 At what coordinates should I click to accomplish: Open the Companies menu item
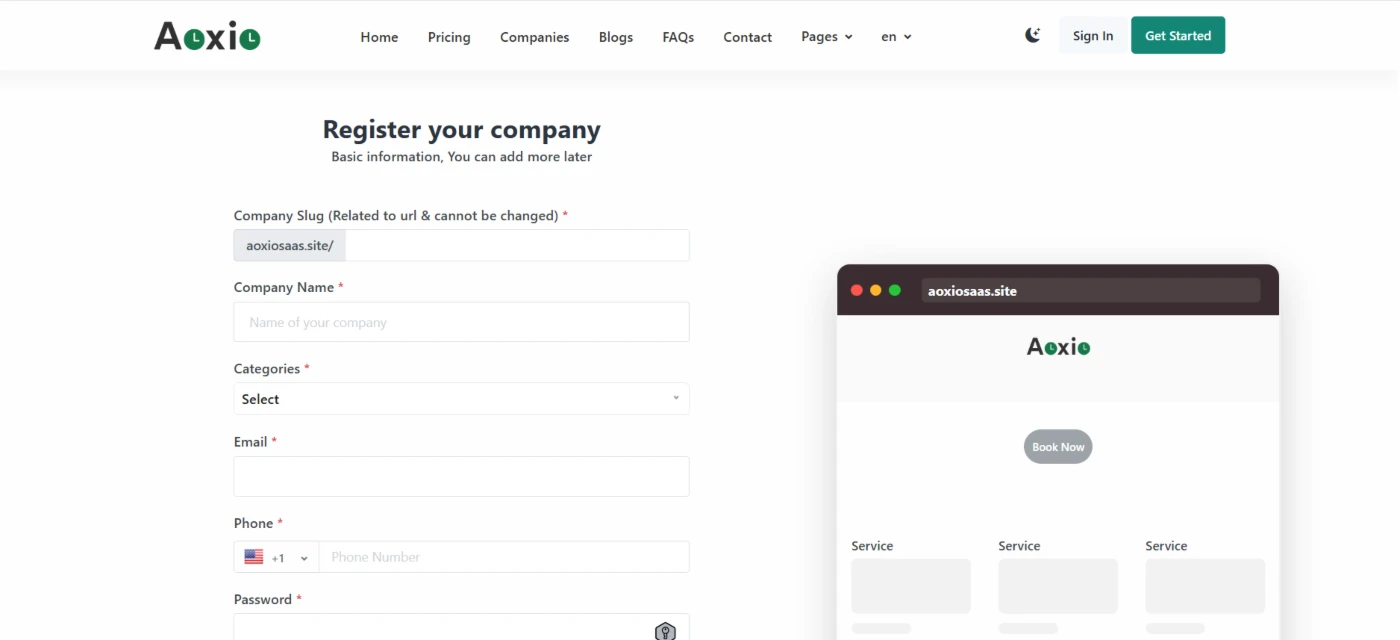(535, 37)
